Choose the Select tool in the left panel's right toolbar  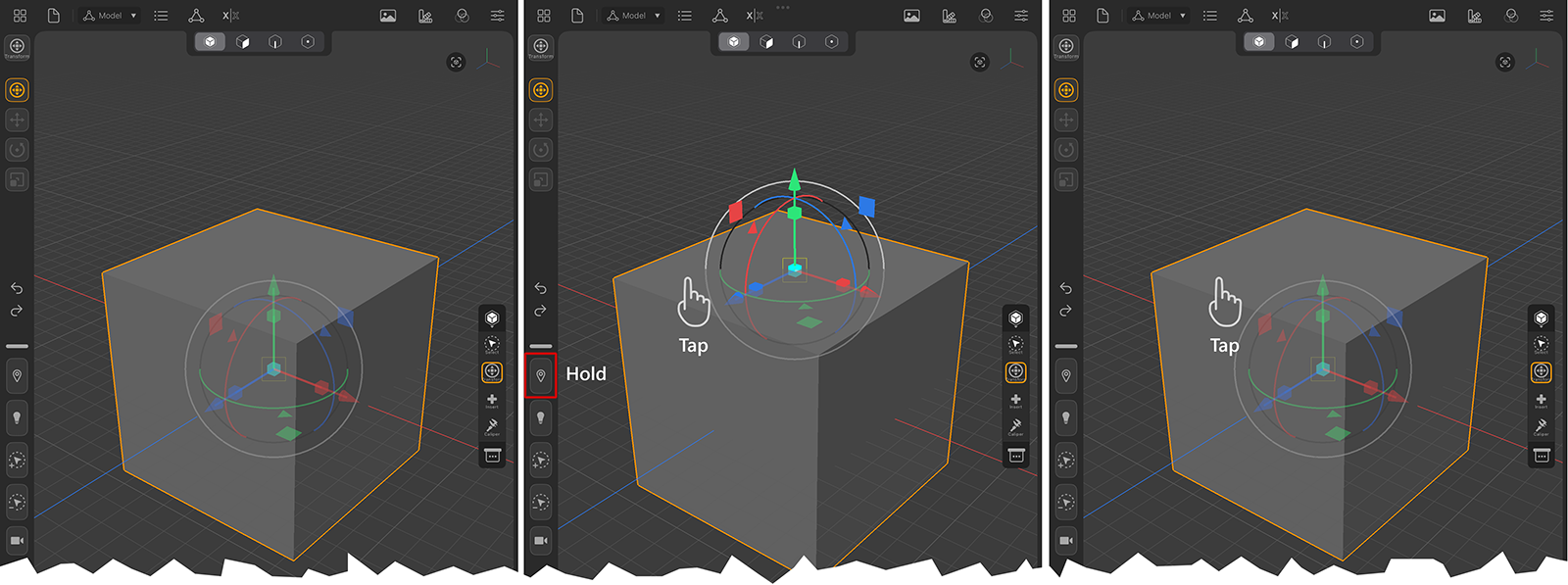click(x=492, y=345)
